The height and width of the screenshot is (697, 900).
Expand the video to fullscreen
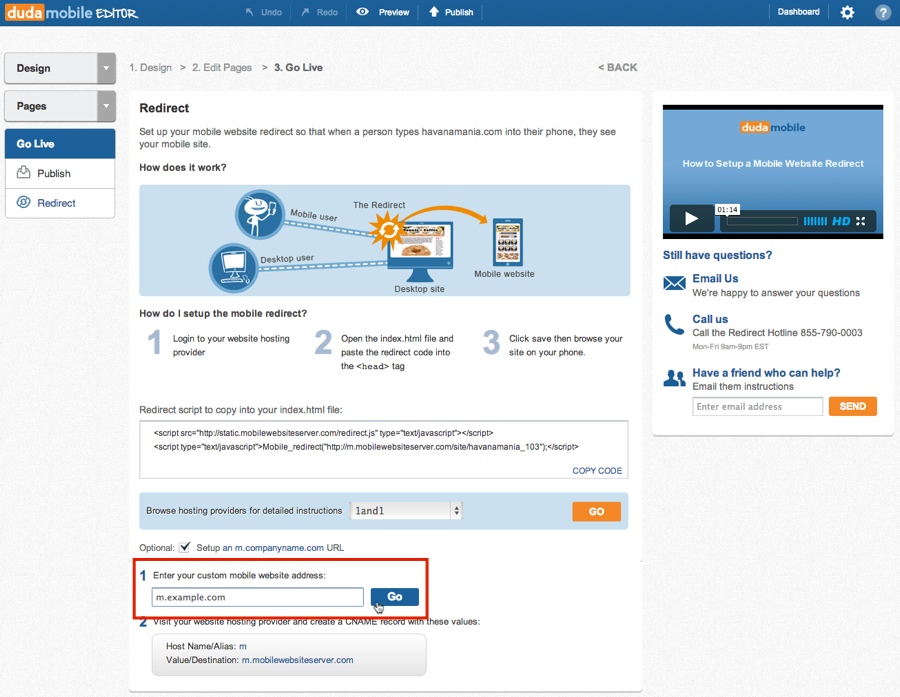(860, 221)
